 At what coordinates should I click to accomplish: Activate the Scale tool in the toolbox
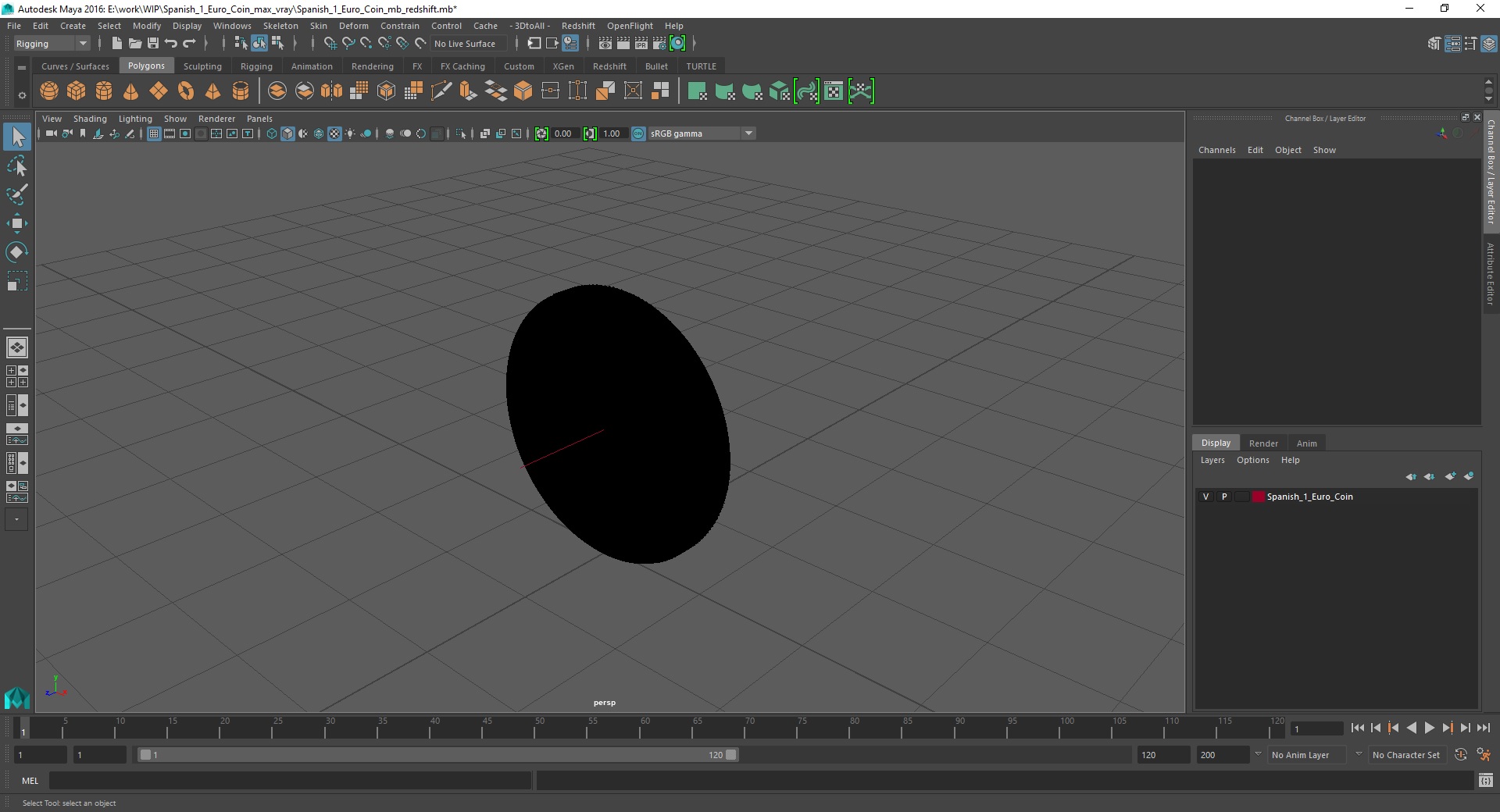[16, 281]
